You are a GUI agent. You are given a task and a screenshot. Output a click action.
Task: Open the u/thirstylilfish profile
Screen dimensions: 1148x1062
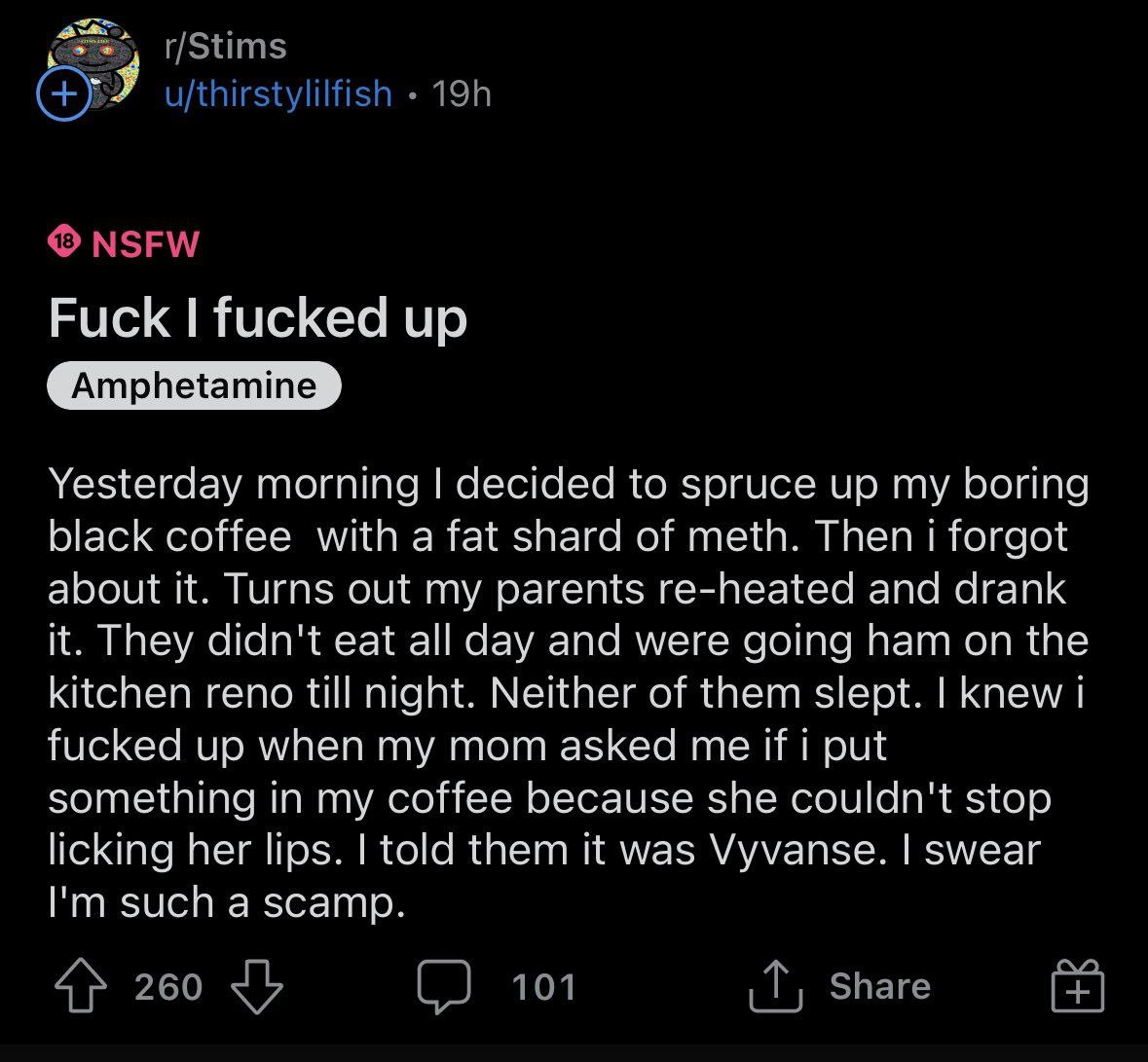[278, 93]
